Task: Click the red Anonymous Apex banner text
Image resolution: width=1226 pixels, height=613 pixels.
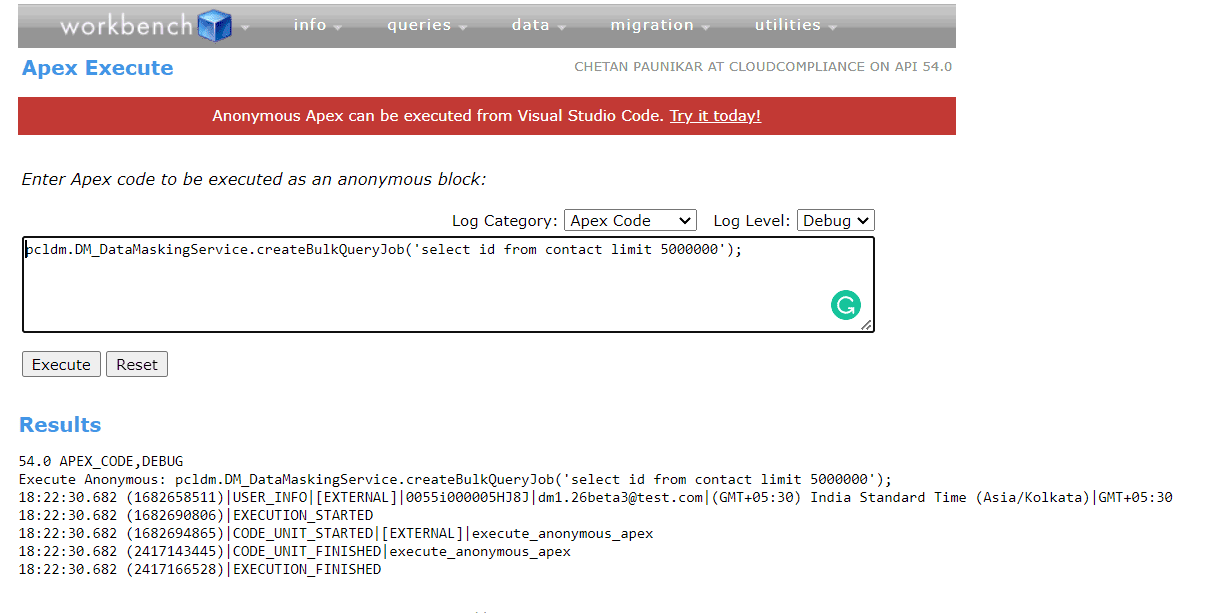Action: click(x=437, y=116)
